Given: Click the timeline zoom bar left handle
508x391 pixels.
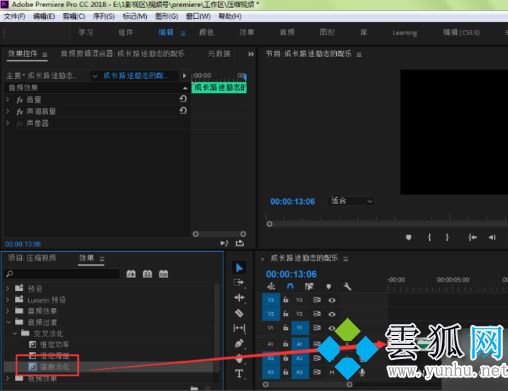Looking at the screenshot, I should pyautogui.click(x=265, y=384).
